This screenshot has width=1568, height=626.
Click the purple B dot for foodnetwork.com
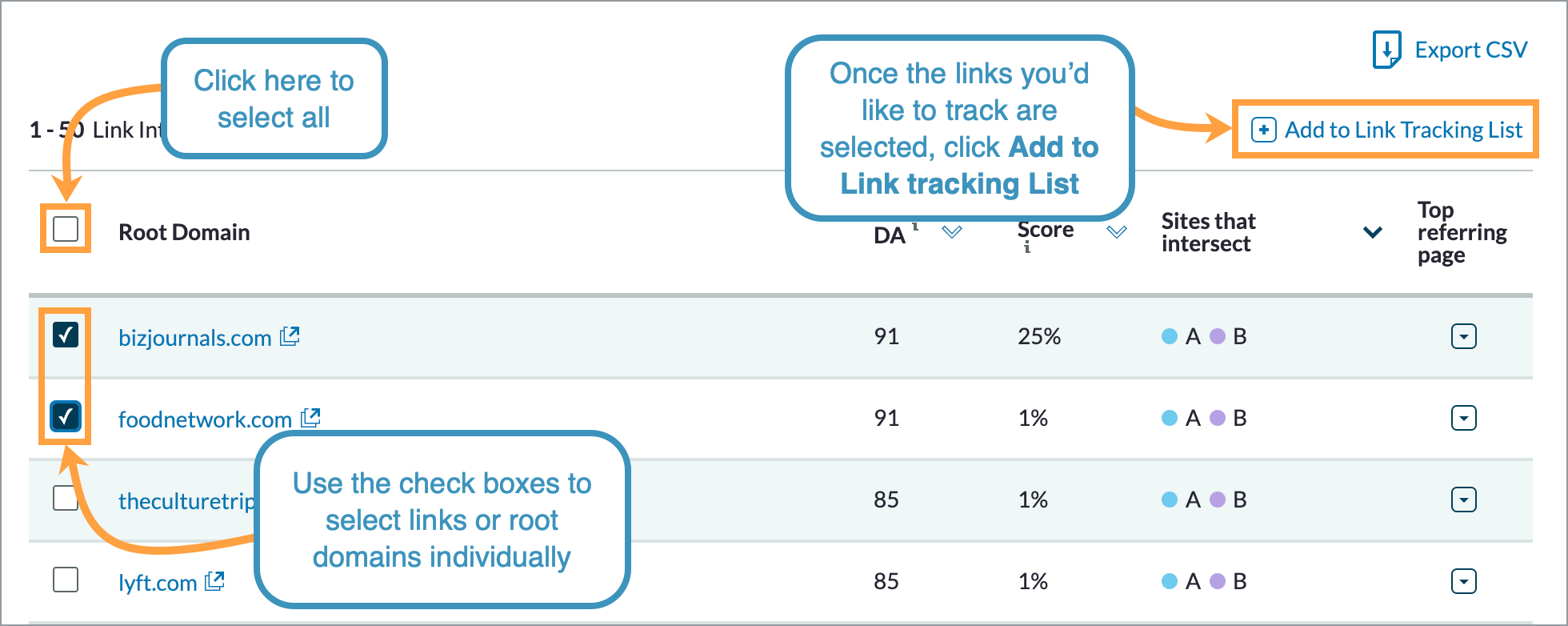1217,417
